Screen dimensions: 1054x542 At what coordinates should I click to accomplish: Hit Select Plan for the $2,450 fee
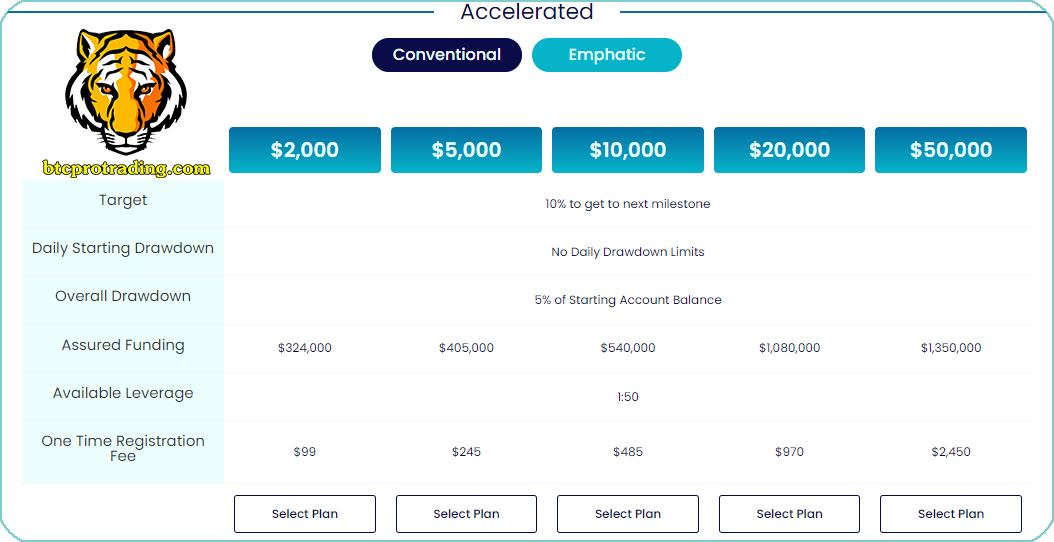[951, 514]
